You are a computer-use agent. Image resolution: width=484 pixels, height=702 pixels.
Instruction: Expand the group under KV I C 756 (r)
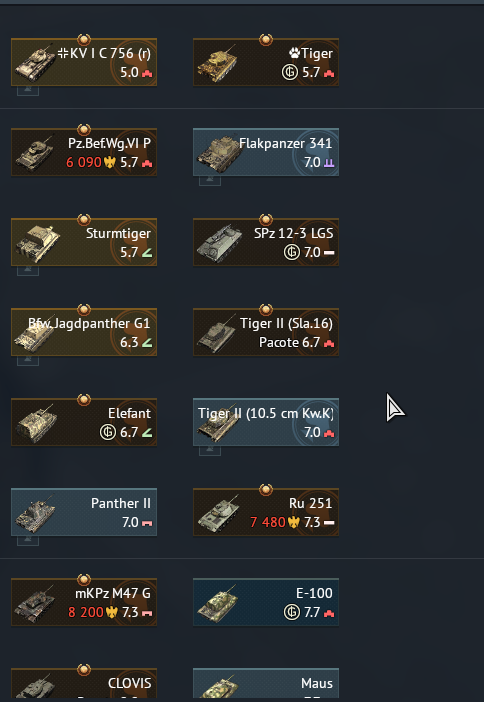pos(28,90)
